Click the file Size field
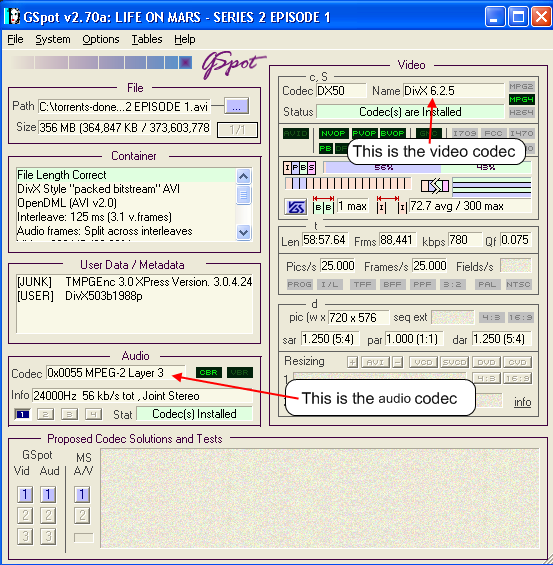The height and width of the screenshot is (565, 553). (124, 128)
